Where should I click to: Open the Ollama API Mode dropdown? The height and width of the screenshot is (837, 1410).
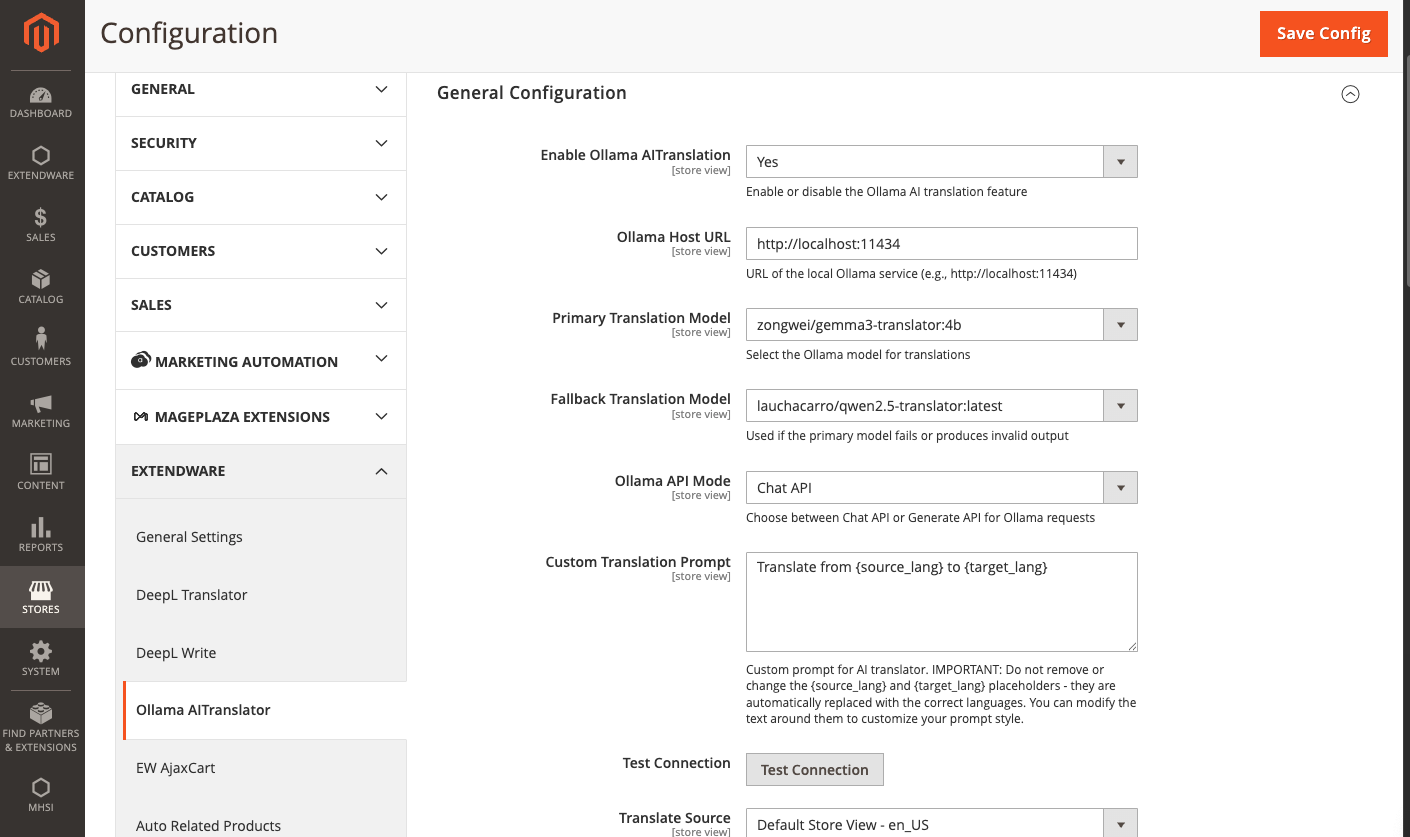tap(941, 488)
